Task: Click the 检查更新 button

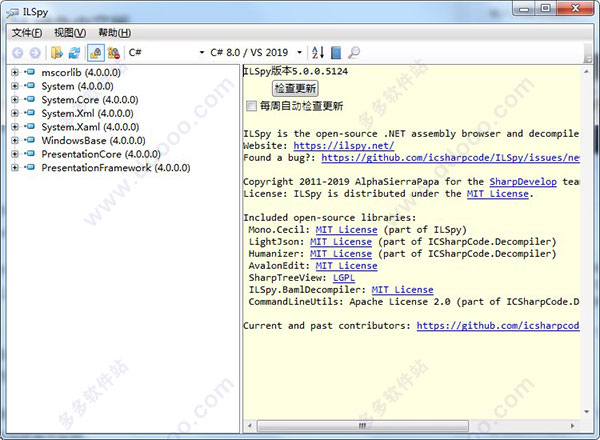Action: [295, 88]
